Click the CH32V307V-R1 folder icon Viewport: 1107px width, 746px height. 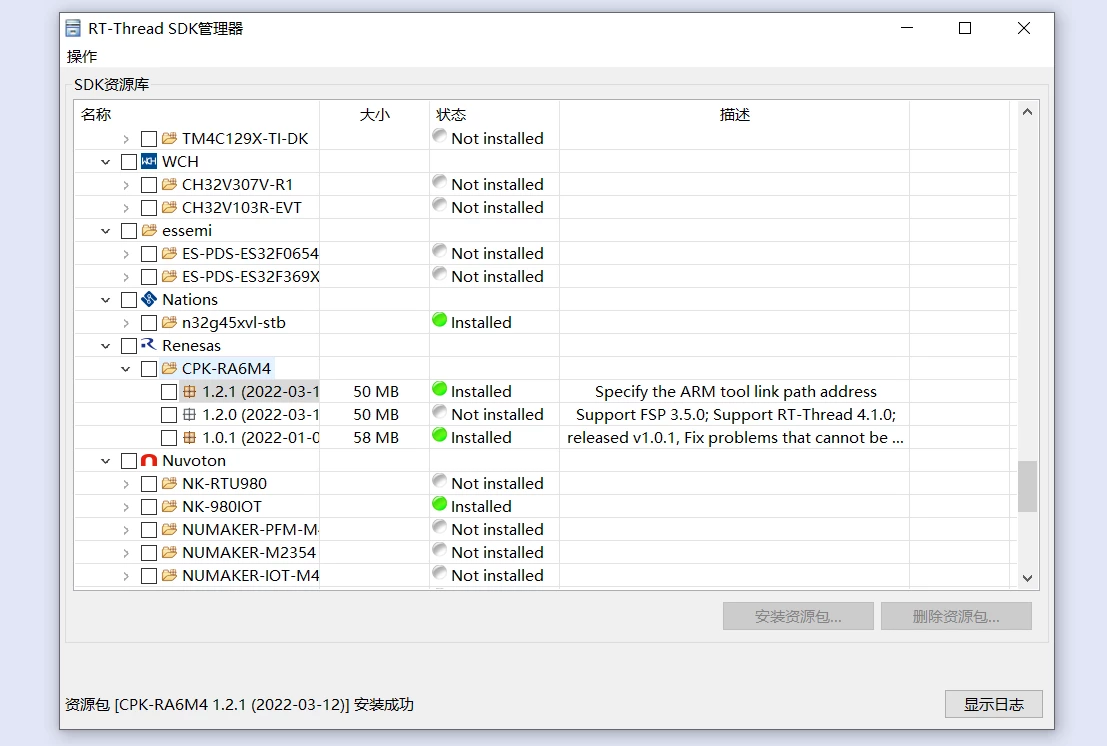169,184
